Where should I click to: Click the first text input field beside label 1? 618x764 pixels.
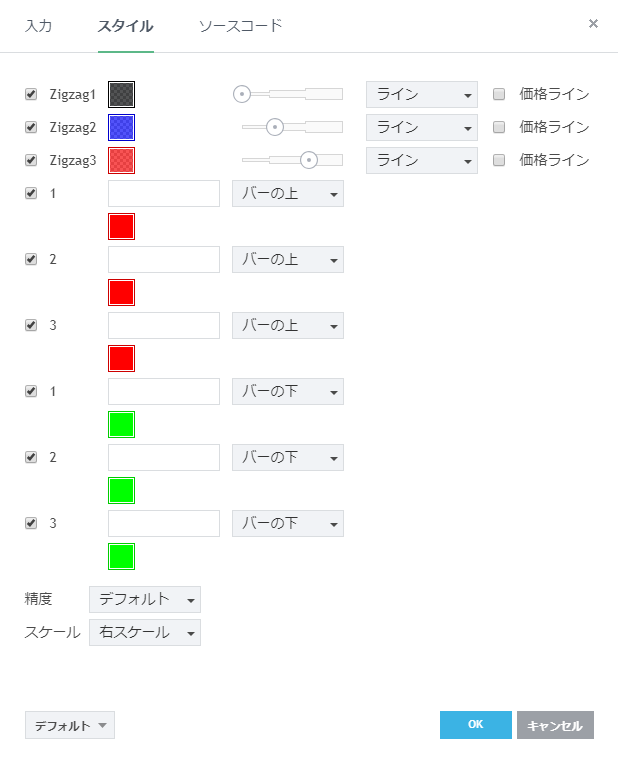click(x=164, y=194)
